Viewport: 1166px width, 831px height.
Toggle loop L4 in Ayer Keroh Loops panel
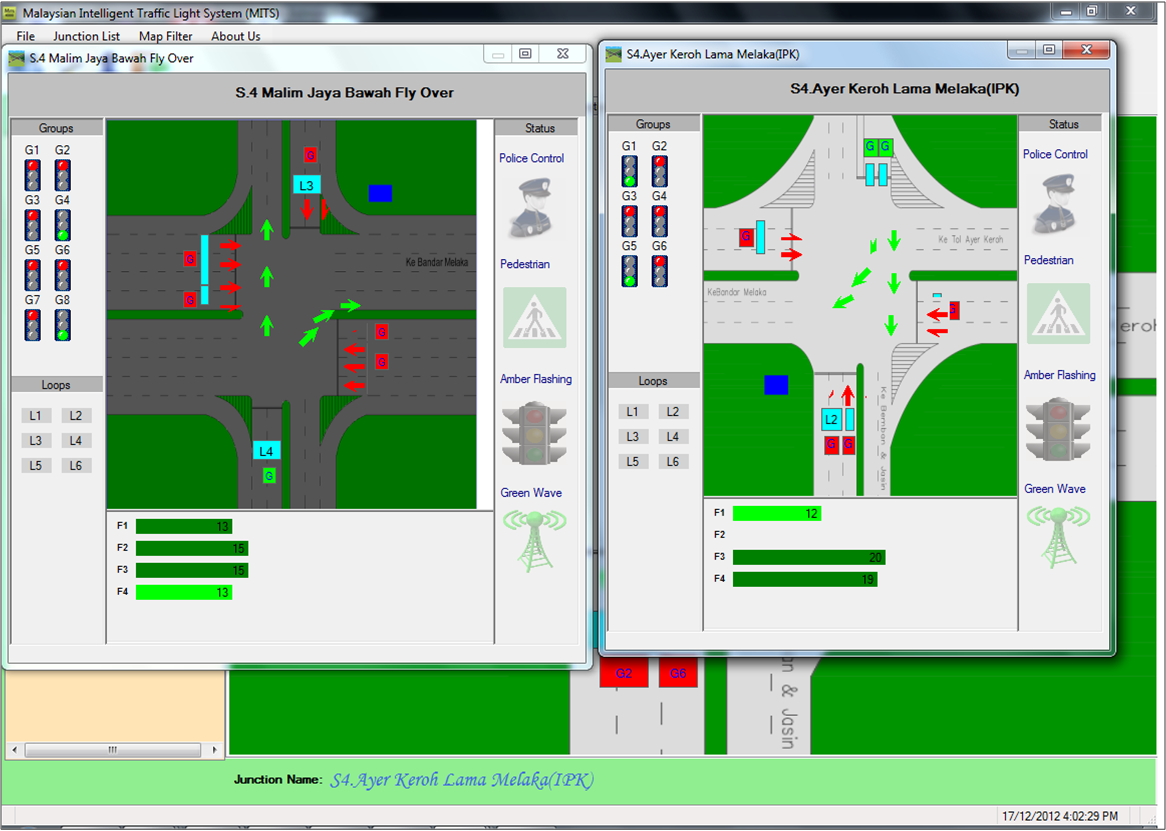[x=673, y=436]
